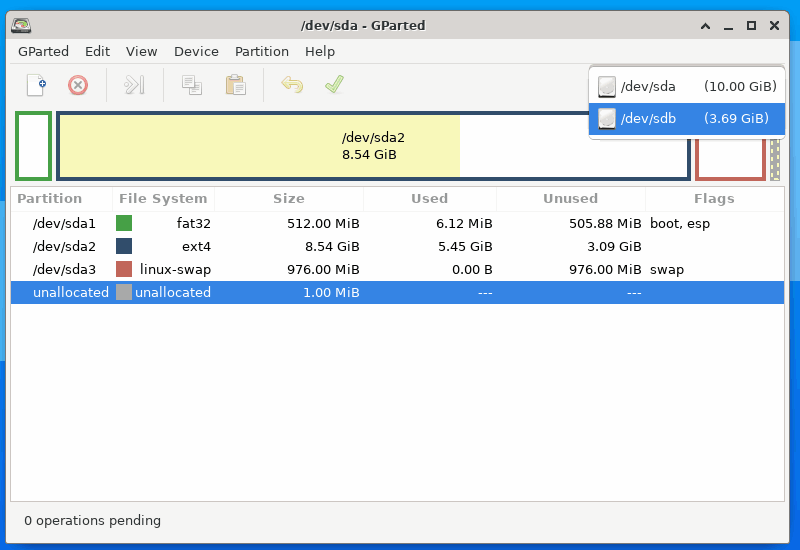Click the 8.54 GiB size cell in table
The image size is (800, 550).
pos(332,246)
